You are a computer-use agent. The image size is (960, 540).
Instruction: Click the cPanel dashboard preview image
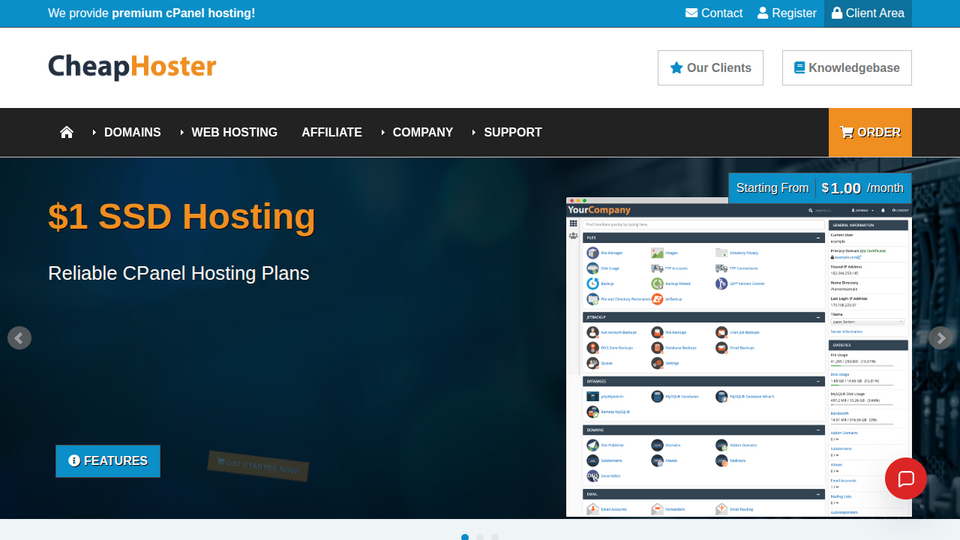click(738, 357)
